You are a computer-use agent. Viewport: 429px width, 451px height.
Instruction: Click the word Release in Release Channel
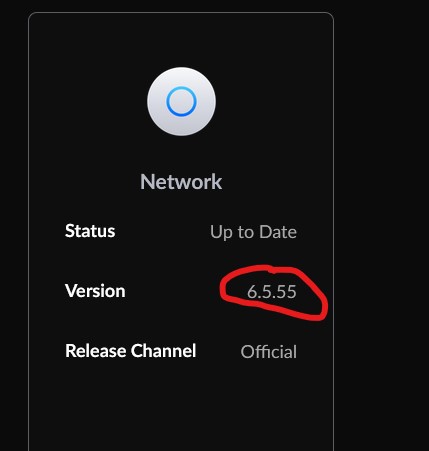[x=96, y=351]
